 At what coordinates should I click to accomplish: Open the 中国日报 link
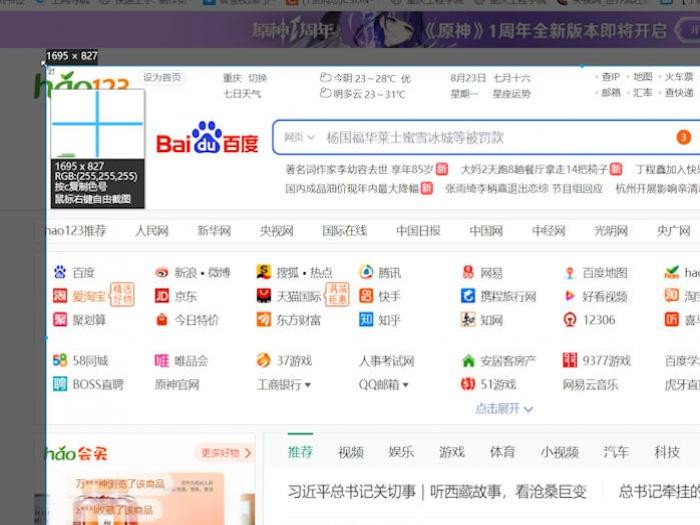(x=418, y=231)
